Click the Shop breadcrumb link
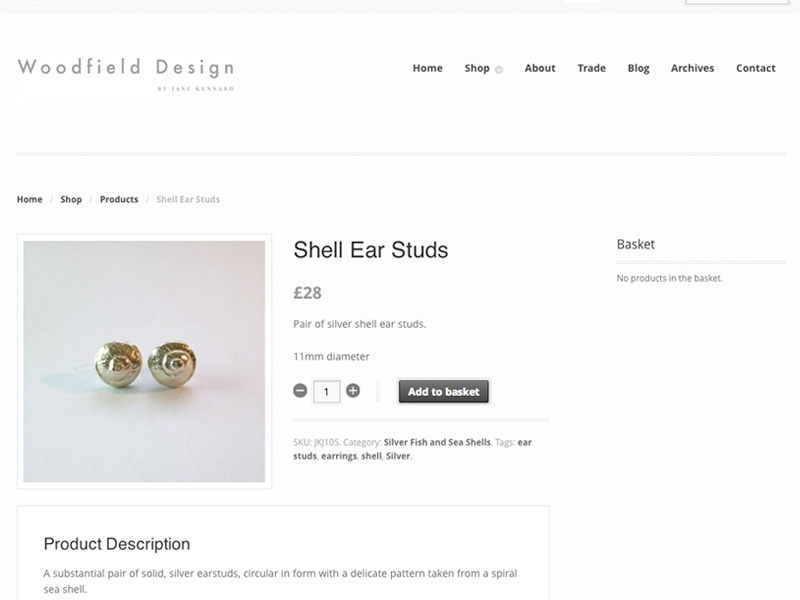The image size is (800, 600). point(71,199)
